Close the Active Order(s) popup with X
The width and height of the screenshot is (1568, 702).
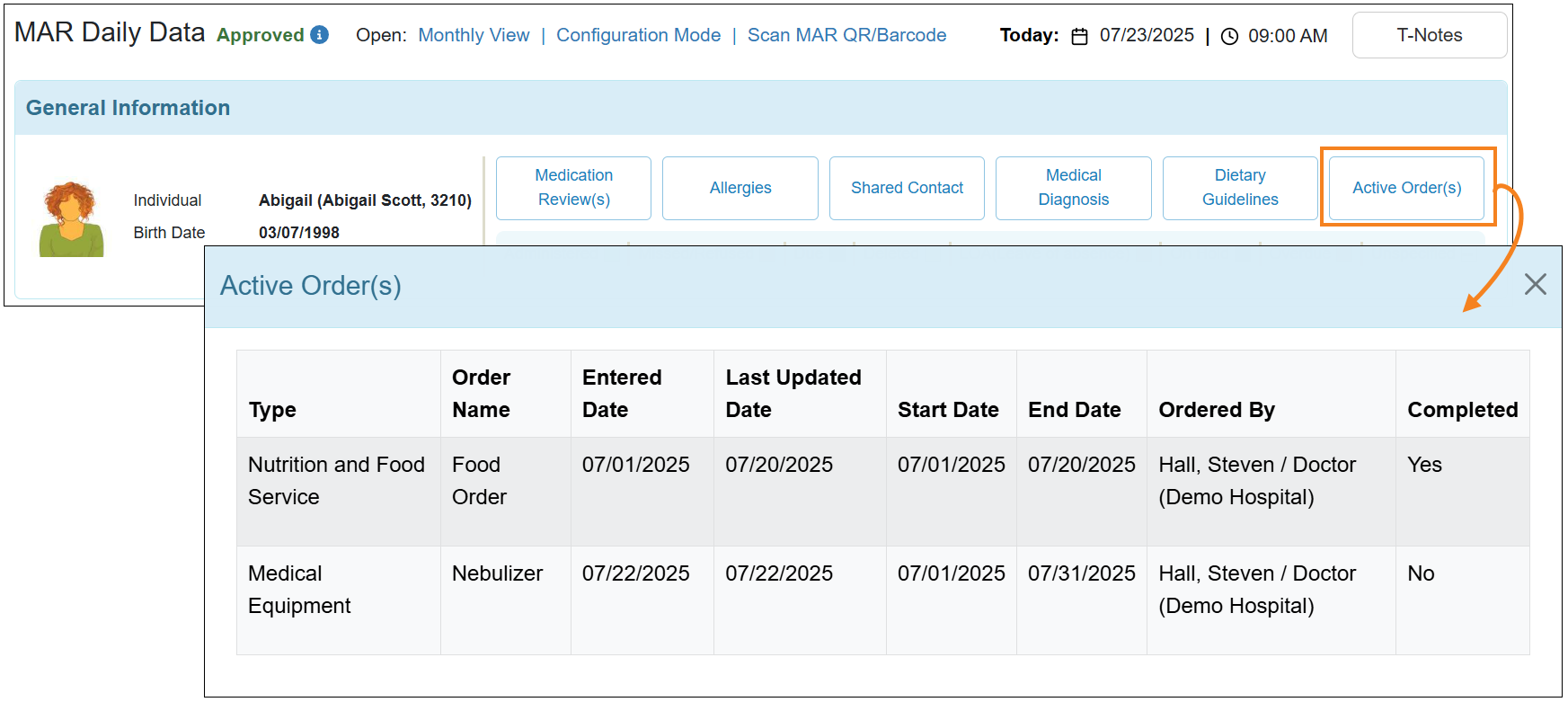[x=1535, y=285]
